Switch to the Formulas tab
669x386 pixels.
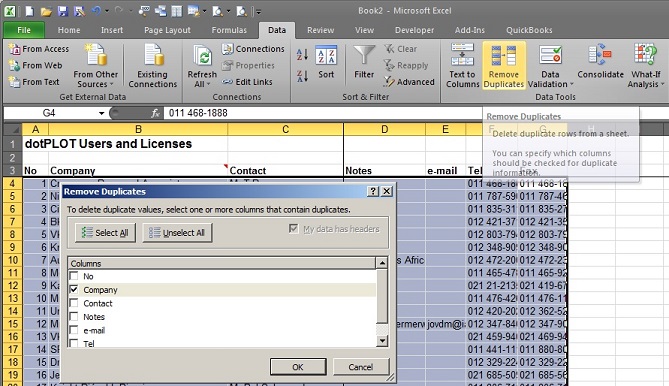click(229, 30)
